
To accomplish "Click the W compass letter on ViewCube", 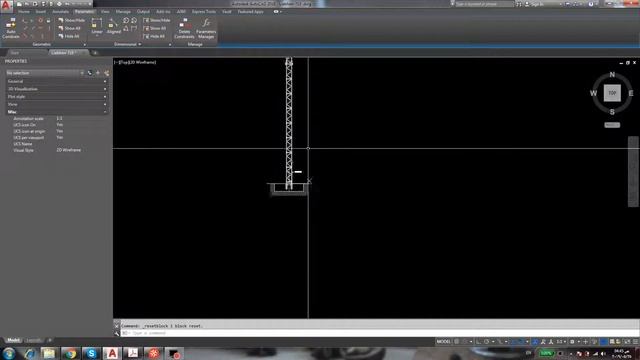I will point(593,93).
